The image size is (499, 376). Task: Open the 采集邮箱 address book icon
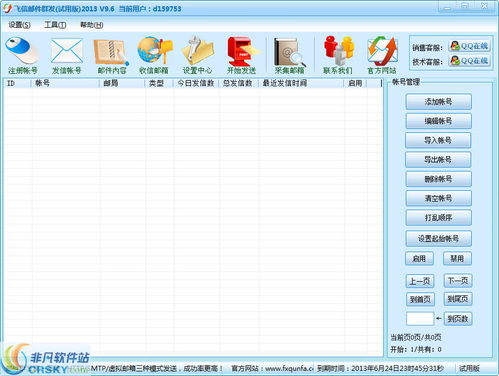tap(289, 55)
